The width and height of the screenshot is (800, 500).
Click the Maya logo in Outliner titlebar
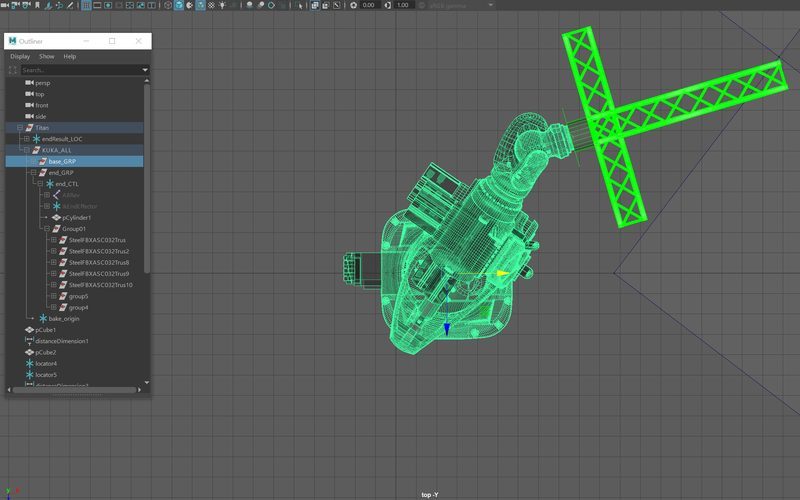point(12,41)
